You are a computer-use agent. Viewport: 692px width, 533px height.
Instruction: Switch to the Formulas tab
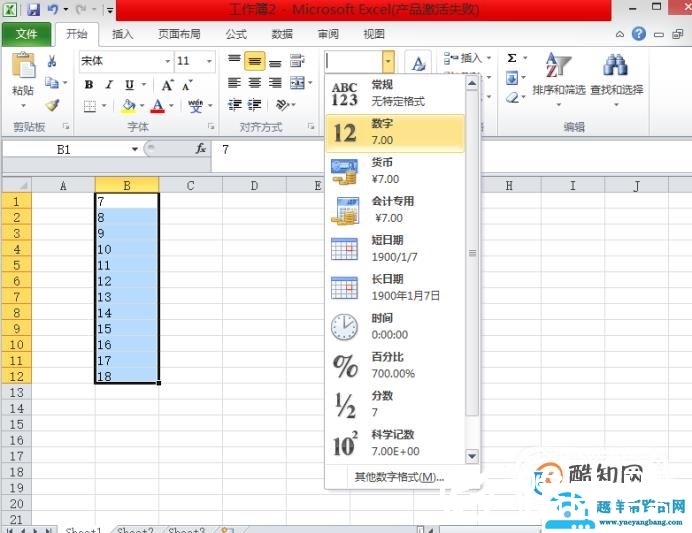(236, 34)
